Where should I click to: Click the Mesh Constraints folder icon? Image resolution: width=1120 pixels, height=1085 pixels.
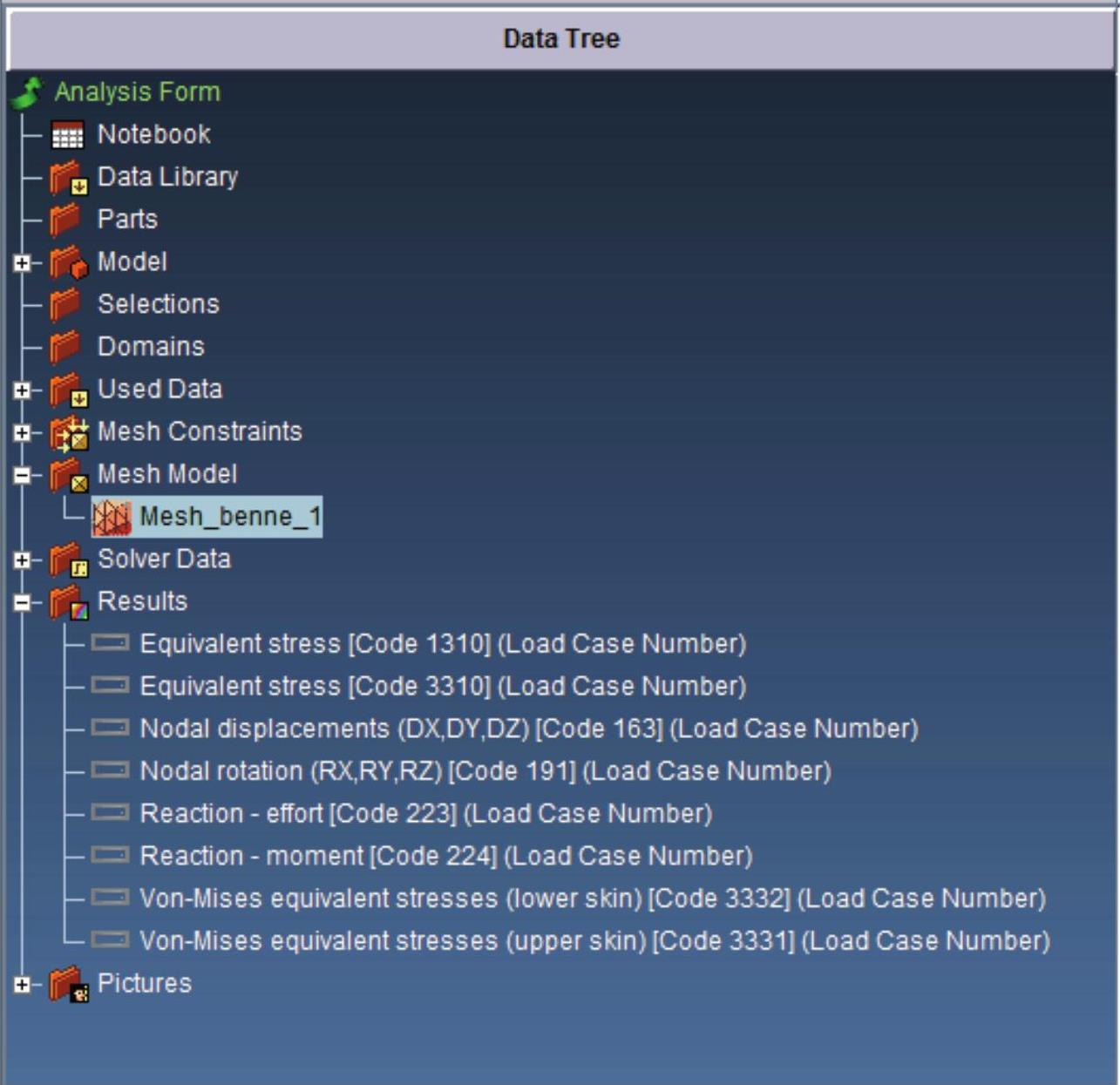point(69,432)
